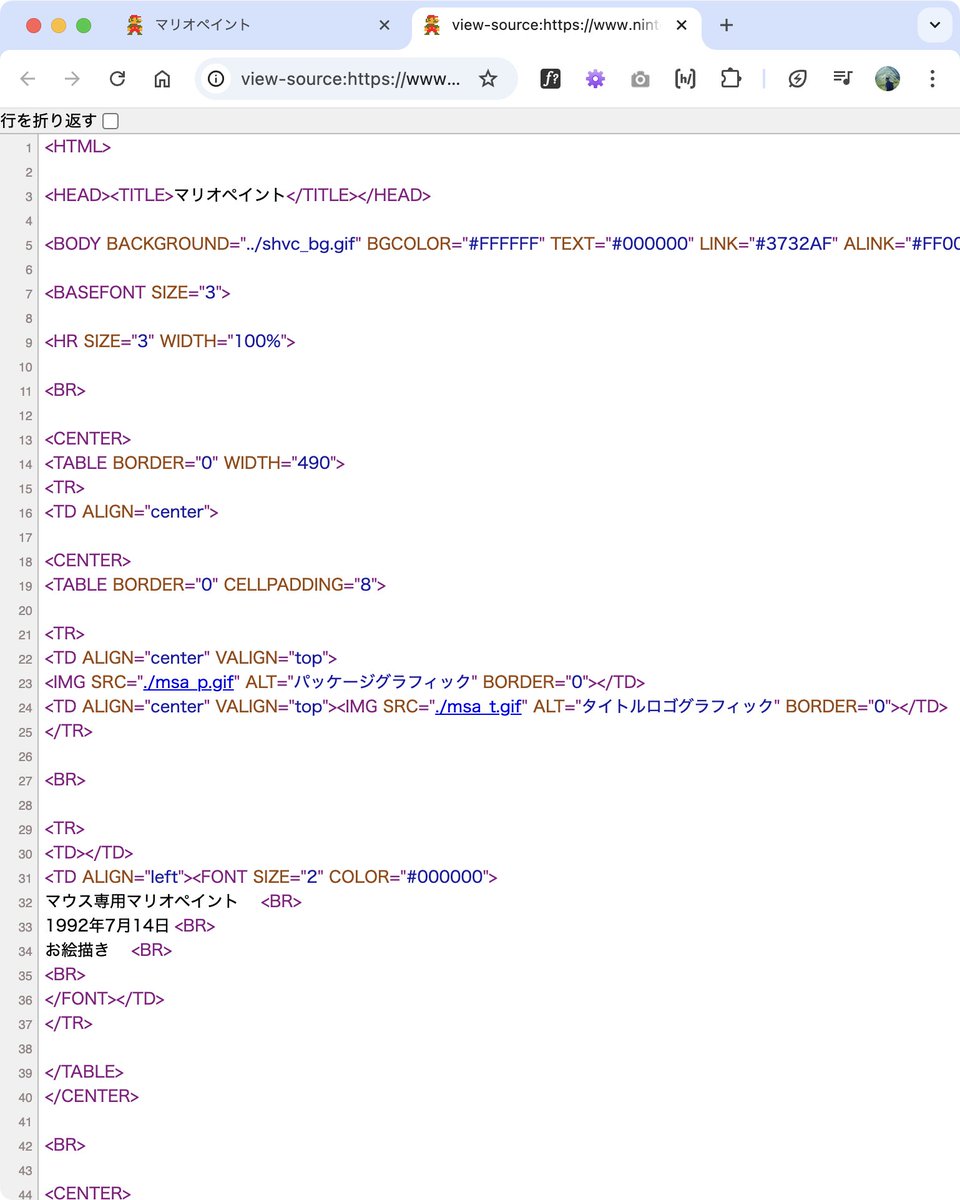Open the camera screenshot extension
This screenshot has height=1200, width=960.
640,79
